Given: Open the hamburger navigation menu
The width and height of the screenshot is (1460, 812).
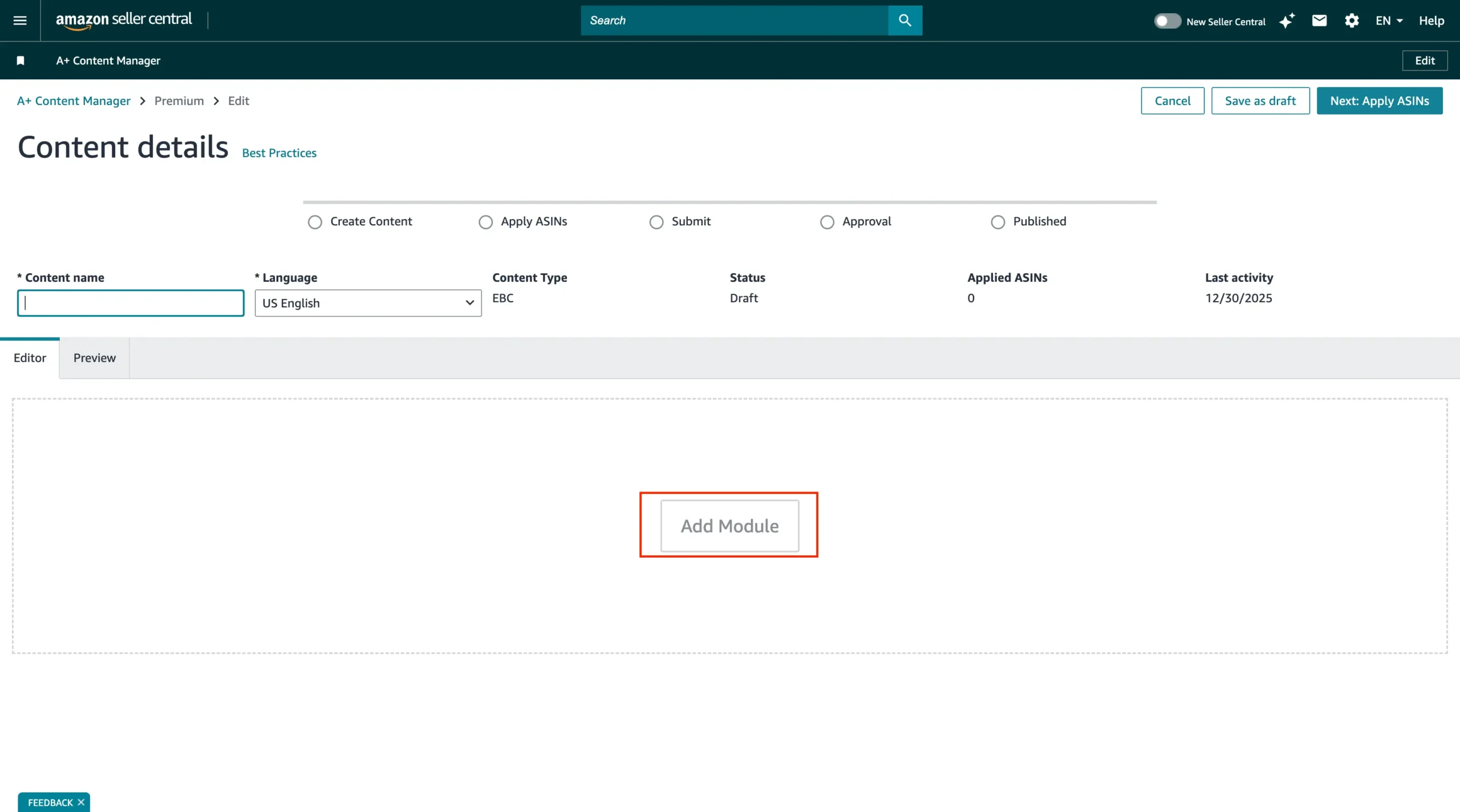Looking at the screenshot, I should (20, 21).
